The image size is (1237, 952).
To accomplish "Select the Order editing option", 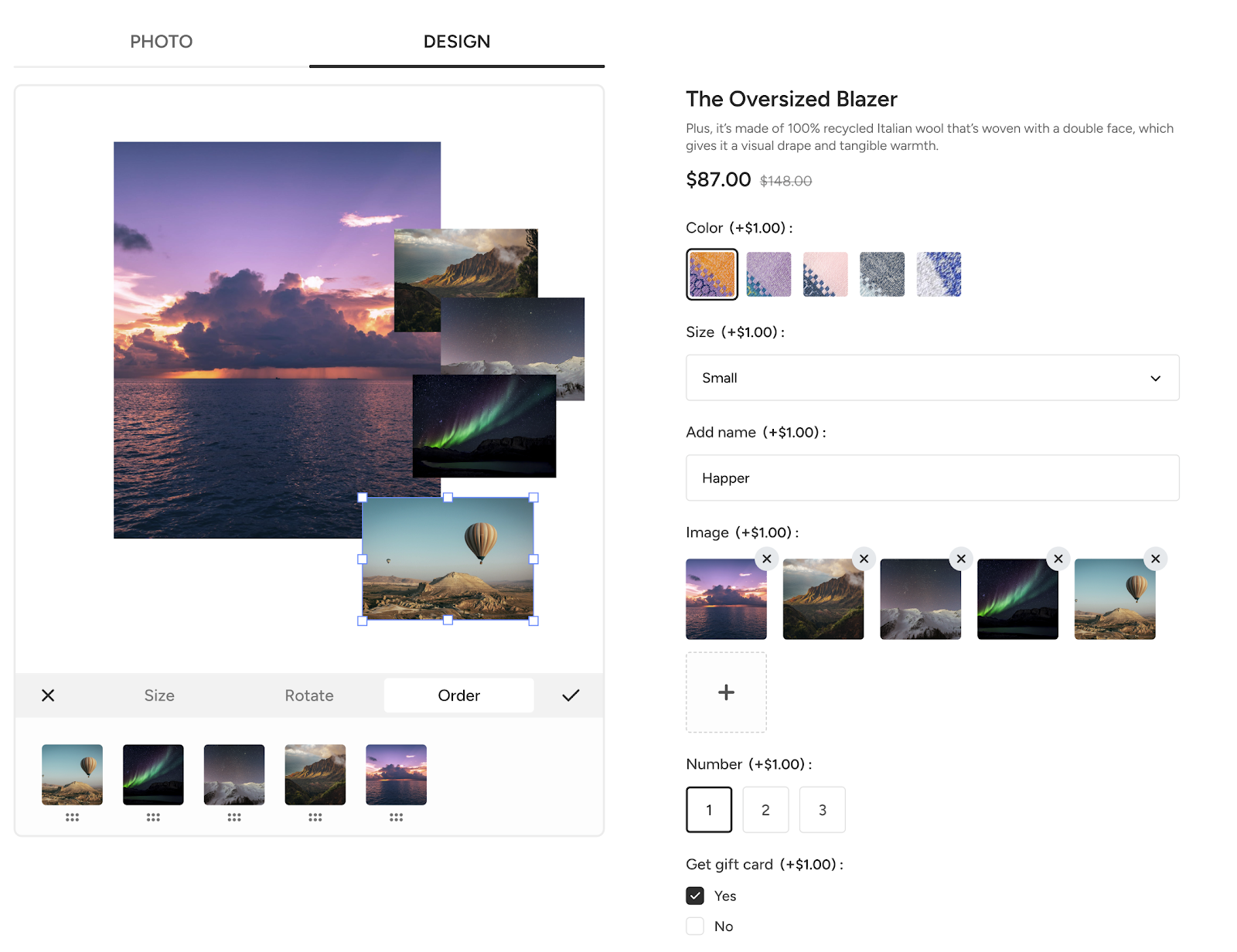I will (459, 695).
